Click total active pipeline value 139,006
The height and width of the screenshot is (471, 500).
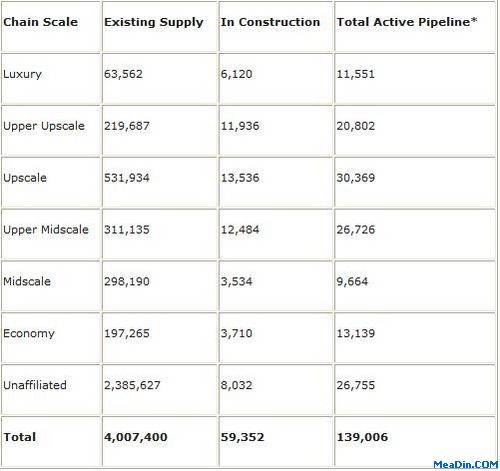coord(362,437)
